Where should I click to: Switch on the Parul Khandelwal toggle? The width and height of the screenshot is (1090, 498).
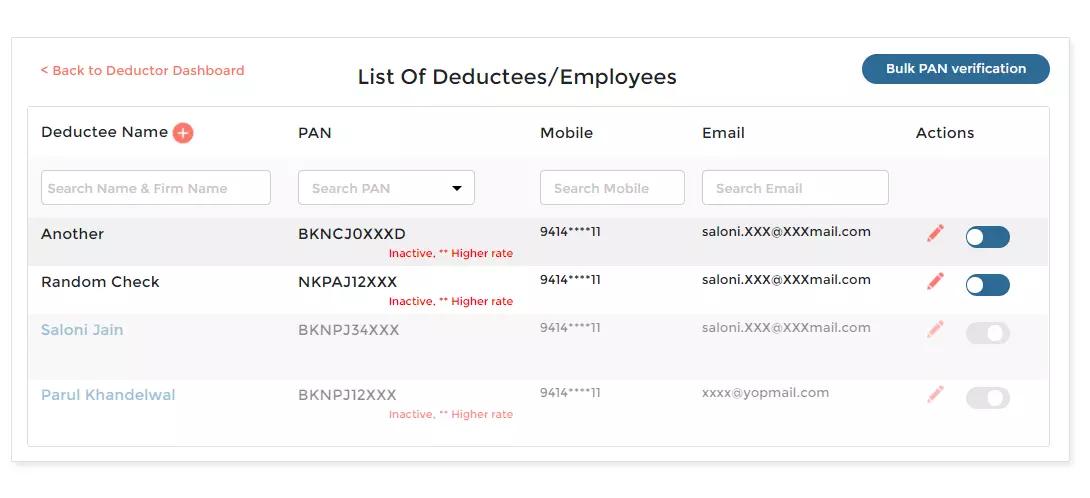point(987,398)
